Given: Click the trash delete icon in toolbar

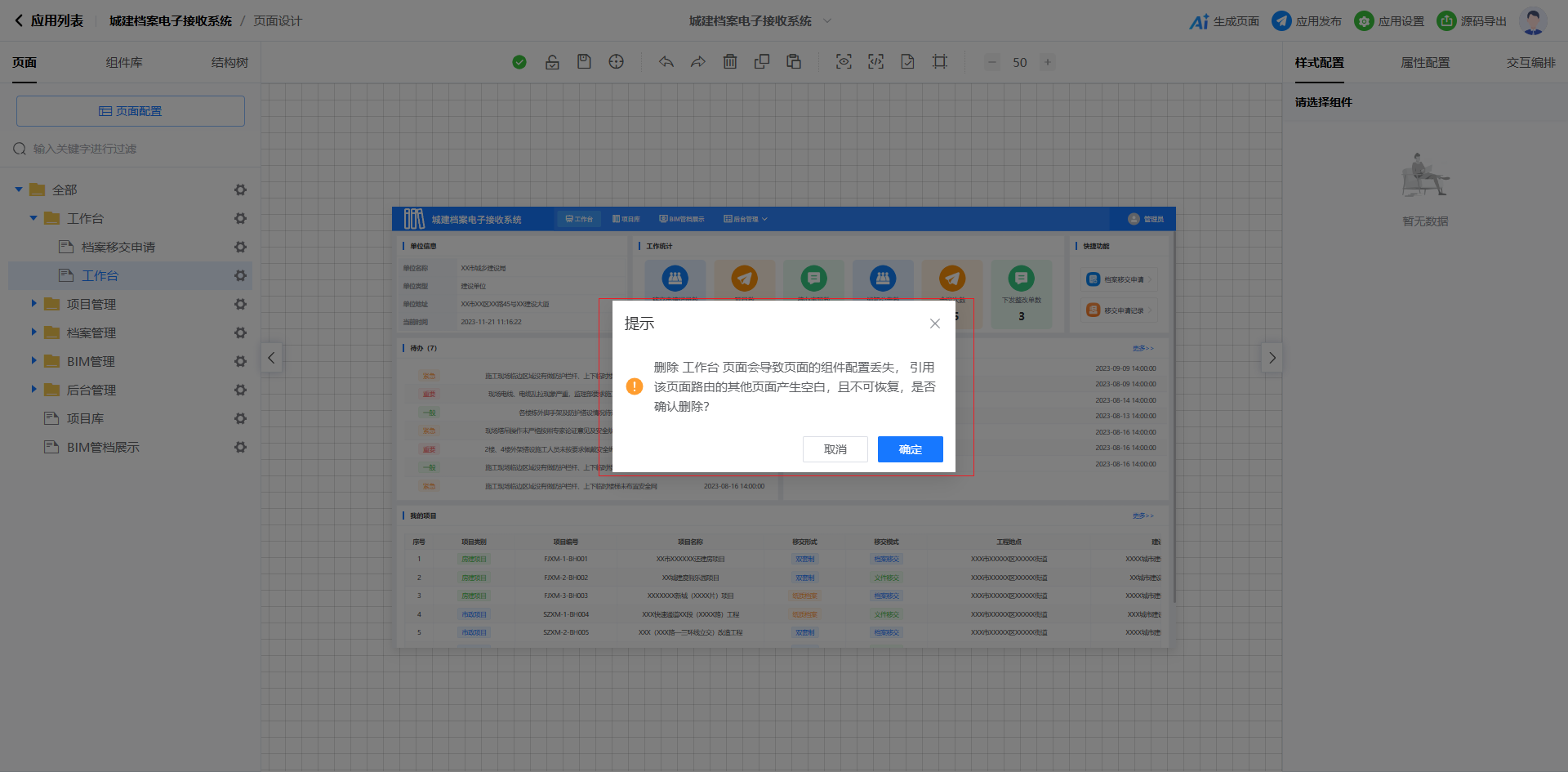Looking at the screenshot, I should [730, 62].
